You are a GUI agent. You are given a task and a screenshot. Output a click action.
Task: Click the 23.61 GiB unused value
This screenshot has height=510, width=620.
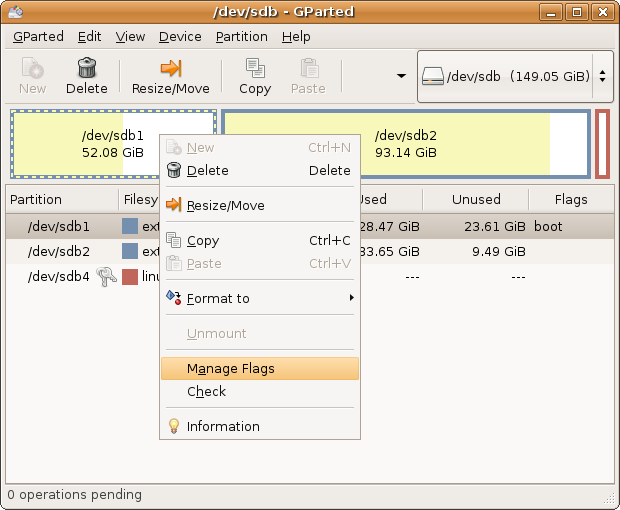495,227
